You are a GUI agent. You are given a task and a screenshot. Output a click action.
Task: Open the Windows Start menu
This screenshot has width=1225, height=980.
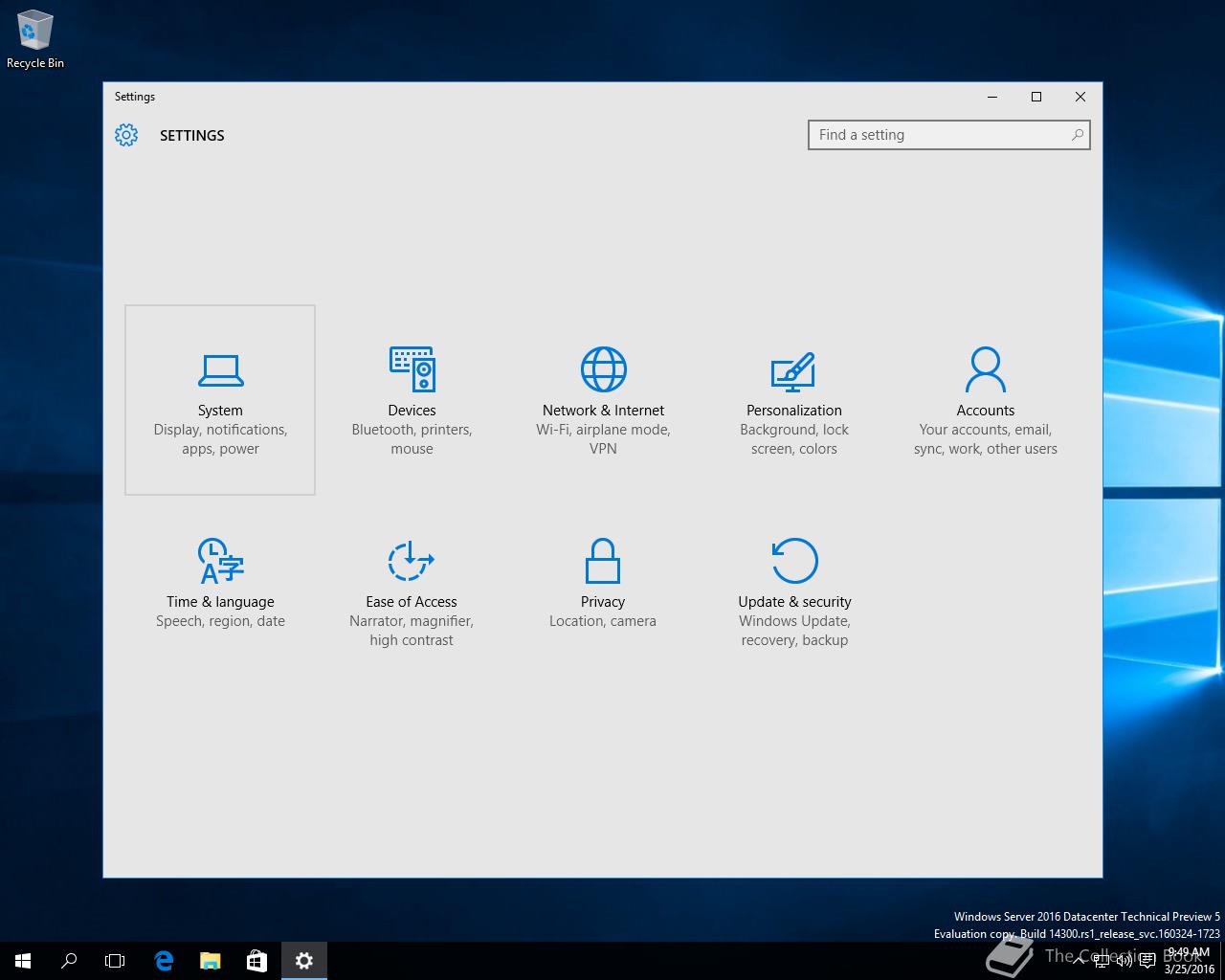[23, 961]
